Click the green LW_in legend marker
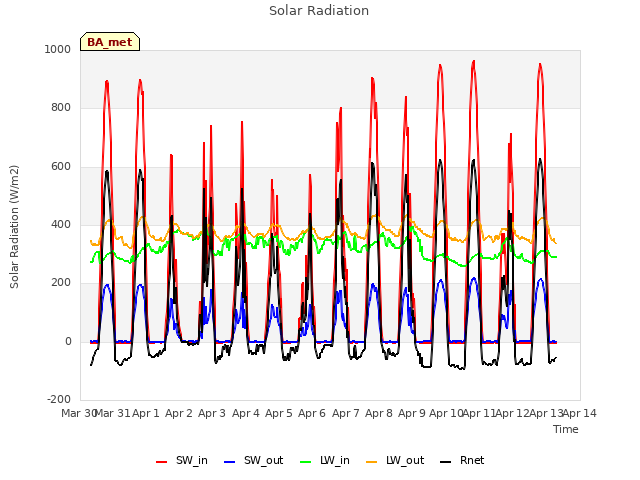 click(306, 462)
